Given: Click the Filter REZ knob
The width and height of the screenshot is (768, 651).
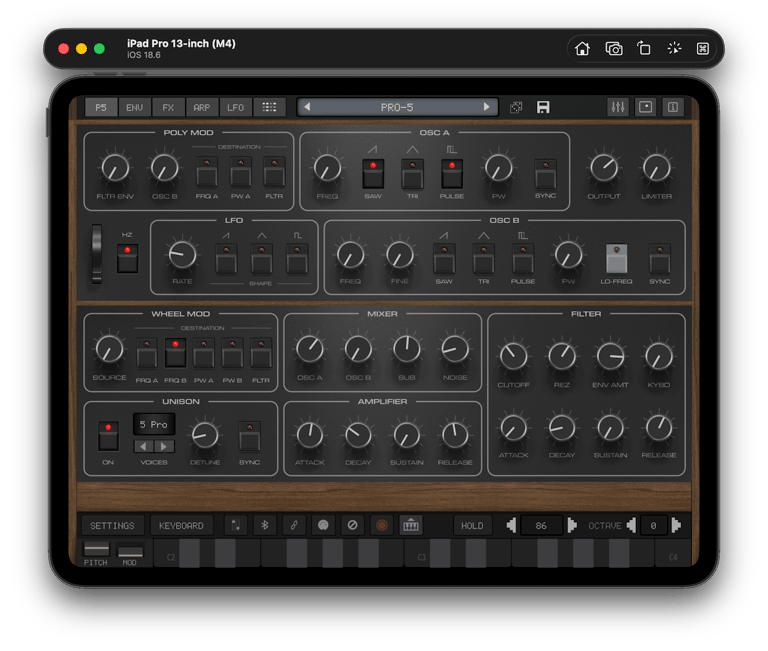Looking at the screenshot, I should click(x=562, y=356).
